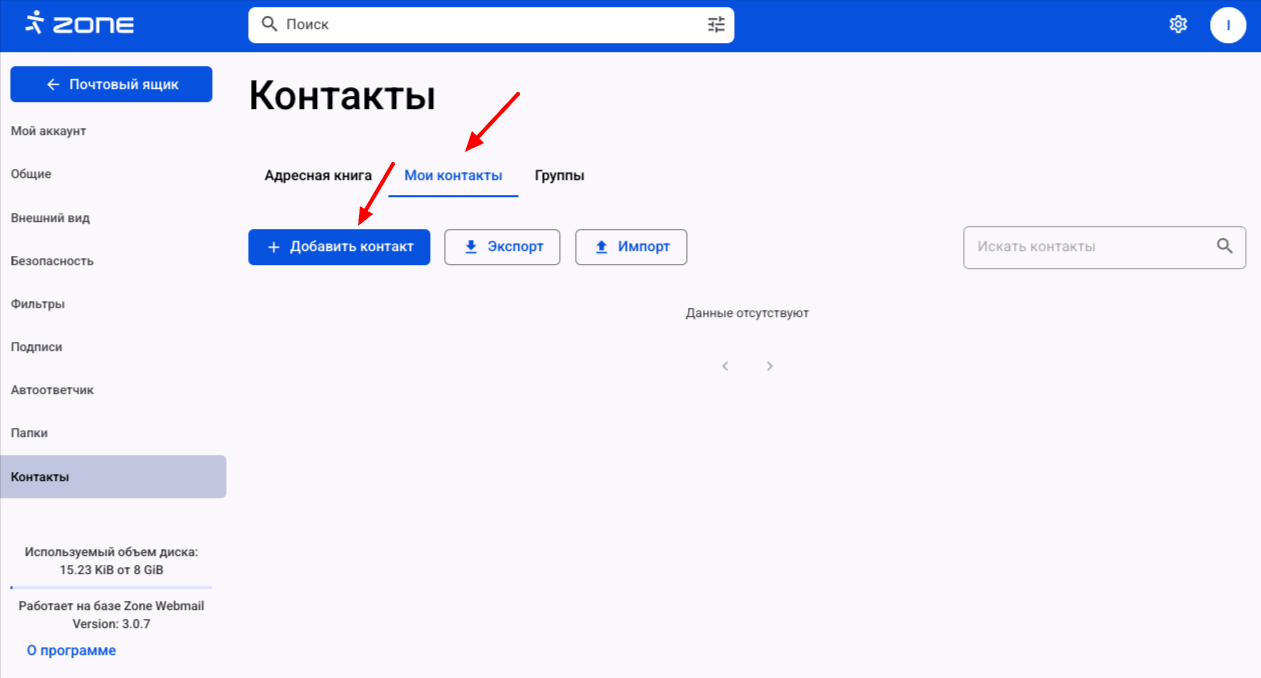1261x678 pixels.
Task: Go to previous page of contacts
Action: pyautogui.click(x=725, y=366)
